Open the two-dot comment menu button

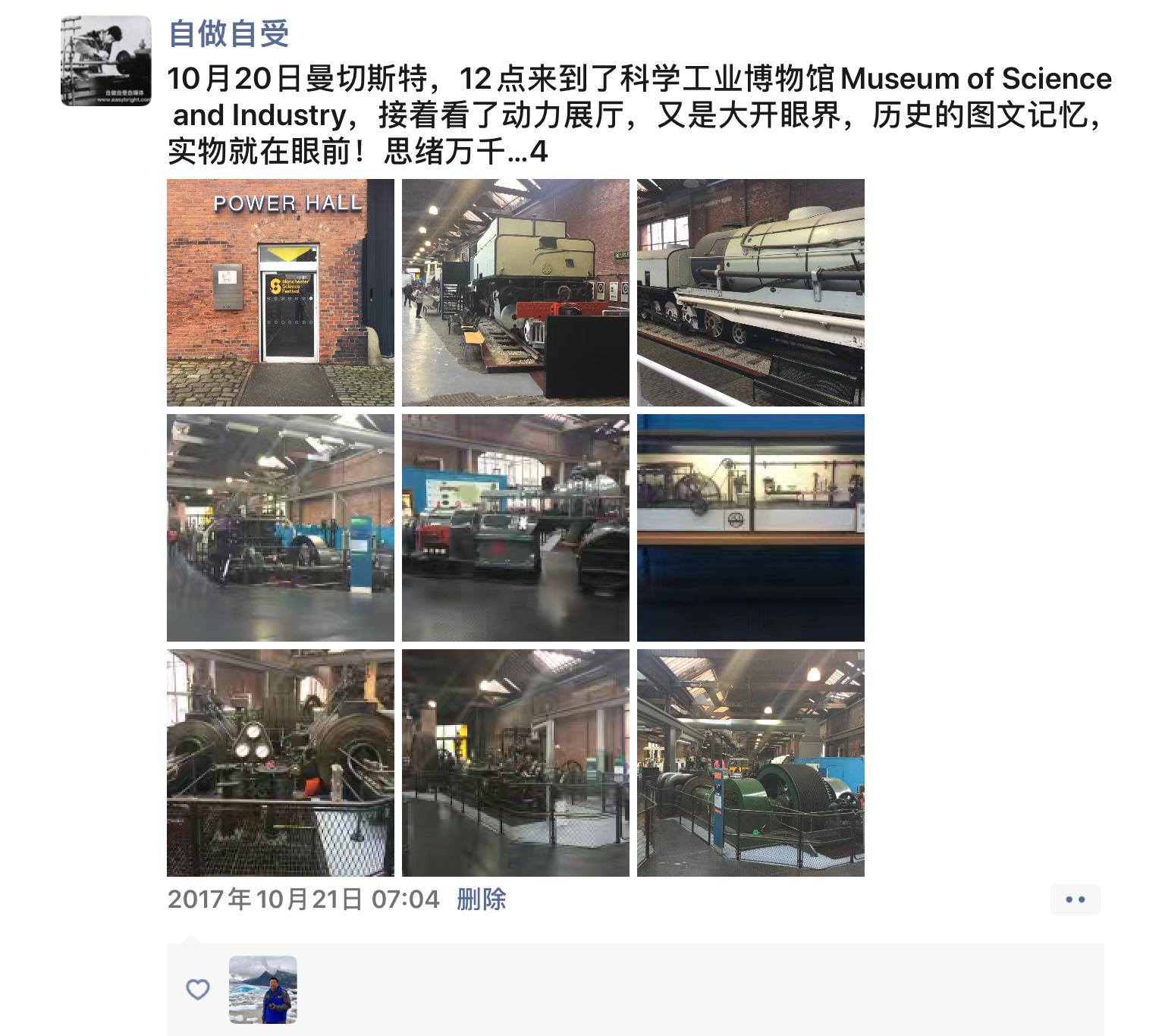pyautogui.click(x=1076, y=899)
